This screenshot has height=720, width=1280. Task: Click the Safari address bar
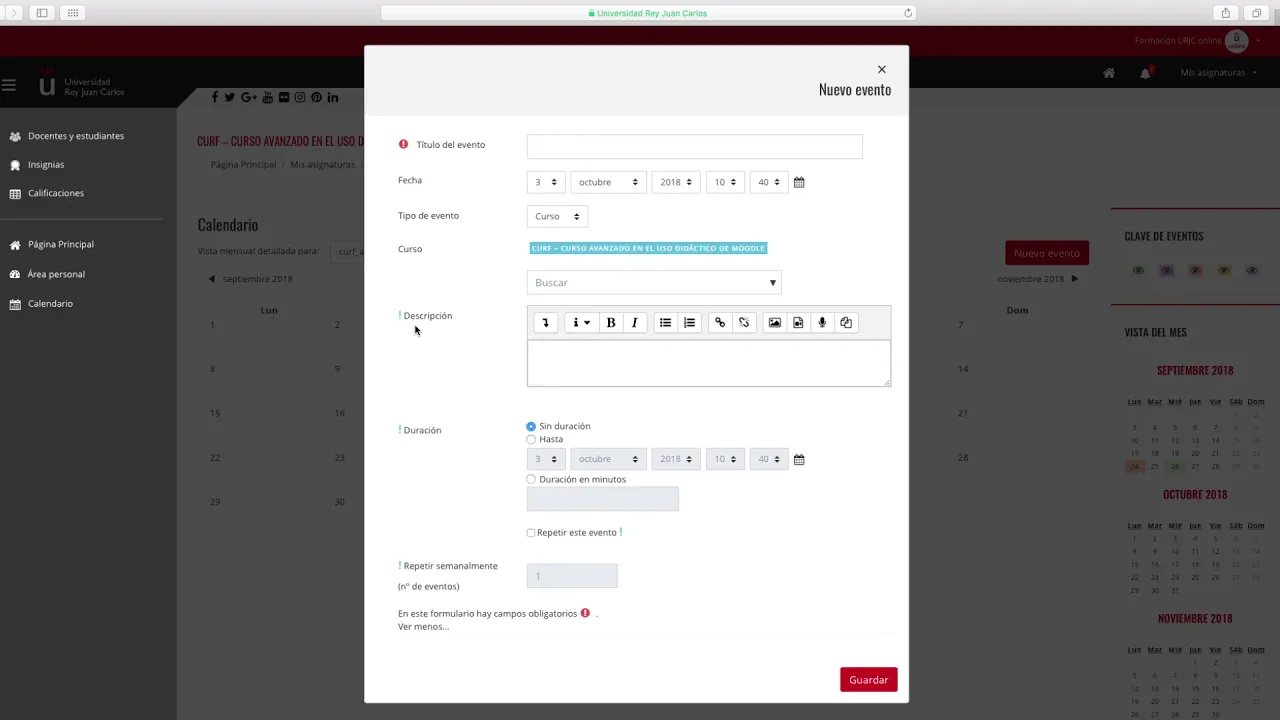[648, 13]
